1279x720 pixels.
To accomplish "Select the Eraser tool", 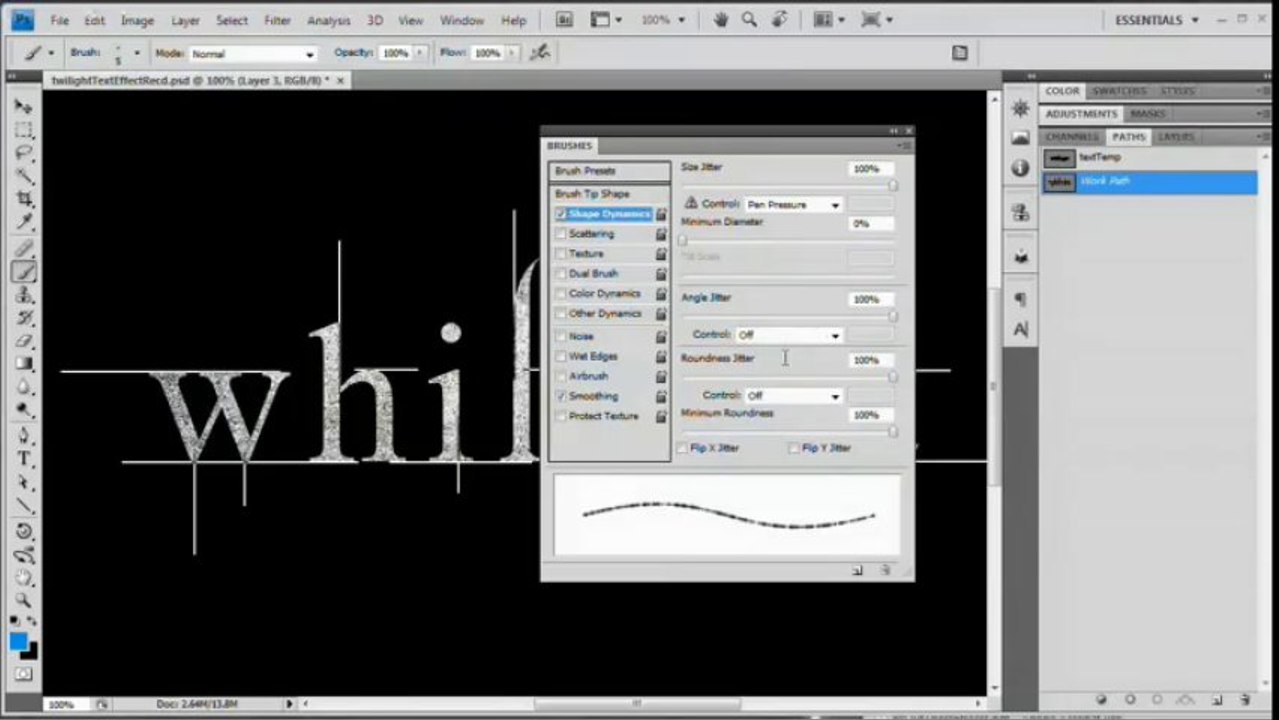I will 23,342.
